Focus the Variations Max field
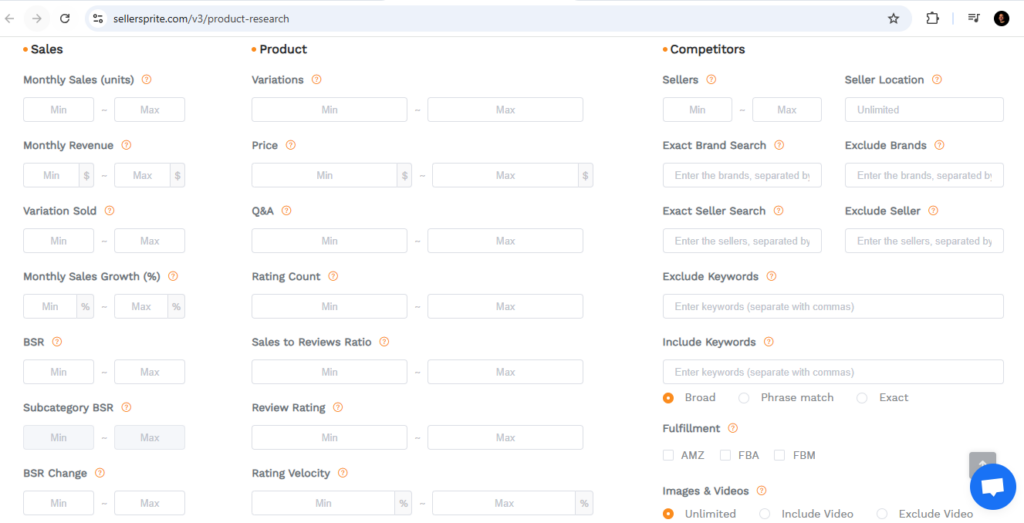Screen dimensions: 1024x523 click(x=505, y=110)
